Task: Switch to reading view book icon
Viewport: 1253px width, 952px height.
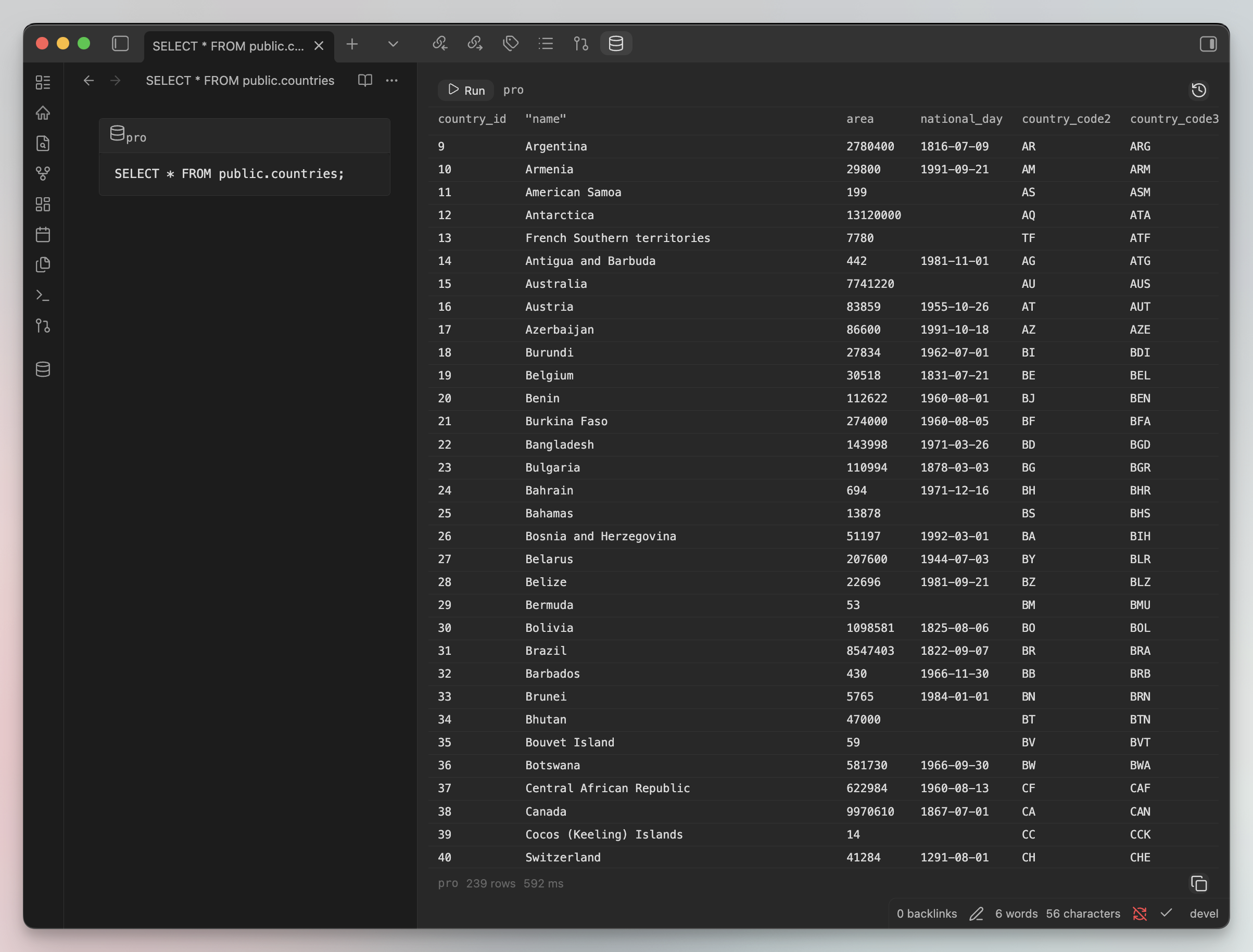Action: pos(365,81)
